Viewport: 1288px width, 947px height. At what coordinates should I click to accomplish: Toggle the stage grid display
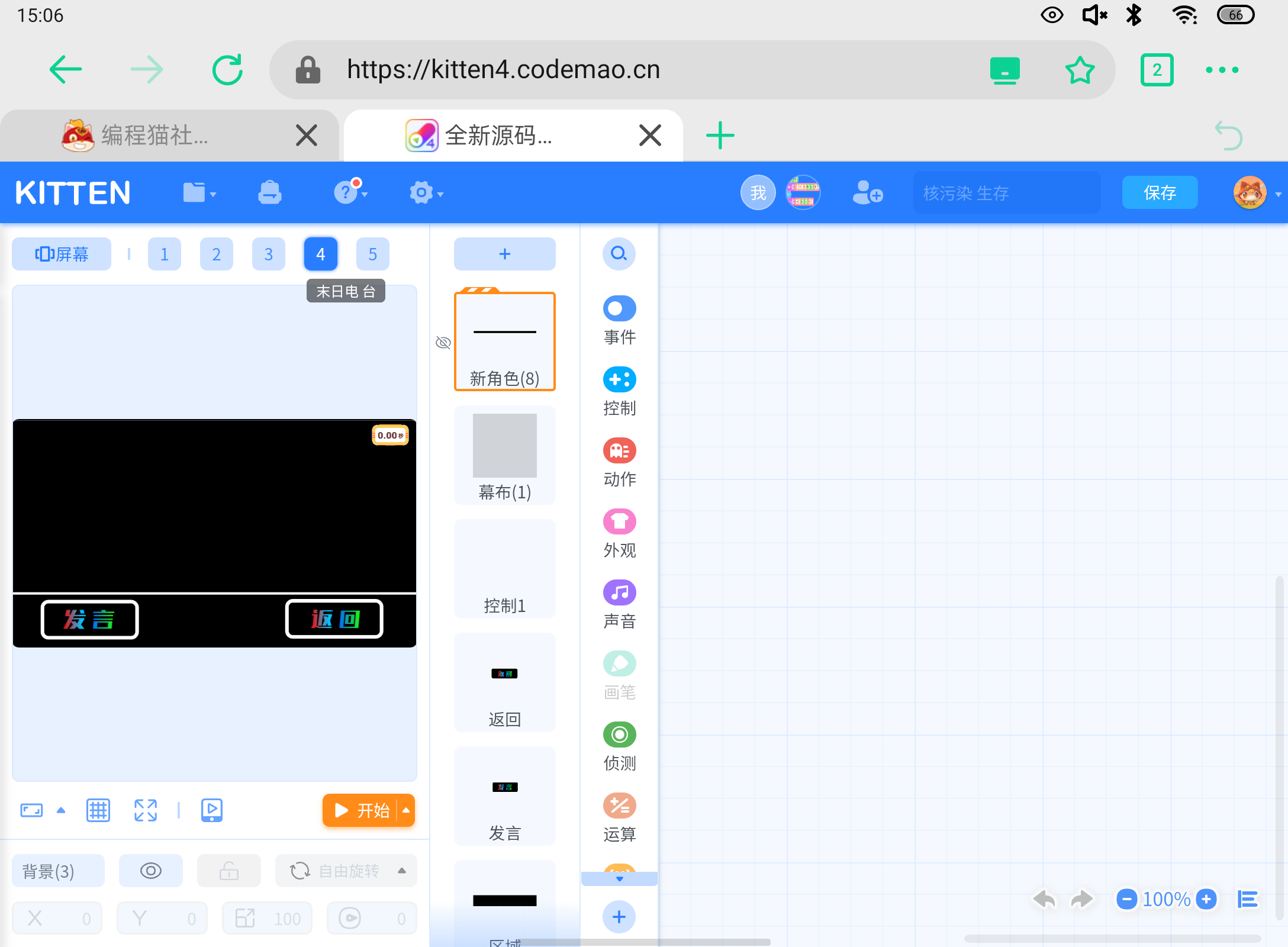[x=98, y=810]
